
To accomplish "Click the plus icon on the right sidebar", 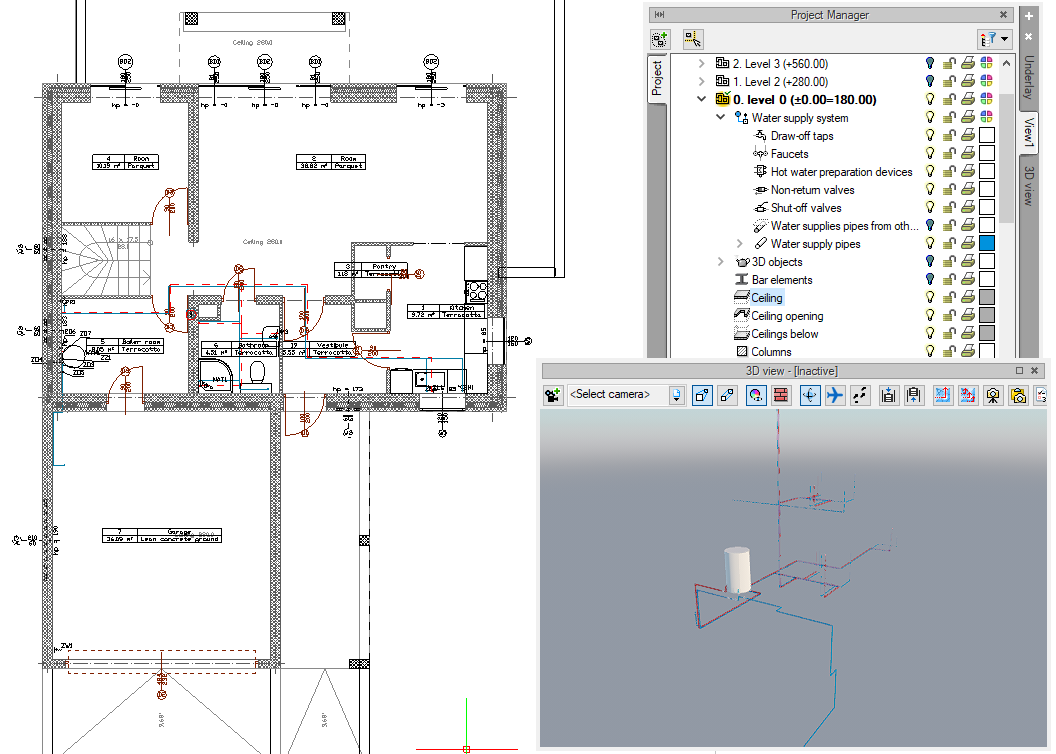I will click(x=1028, y=16).
